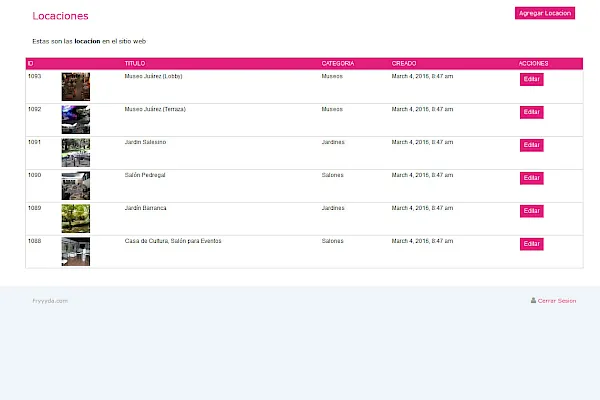Open the Casa de Cultura thumbnail image

pos(76,251)
